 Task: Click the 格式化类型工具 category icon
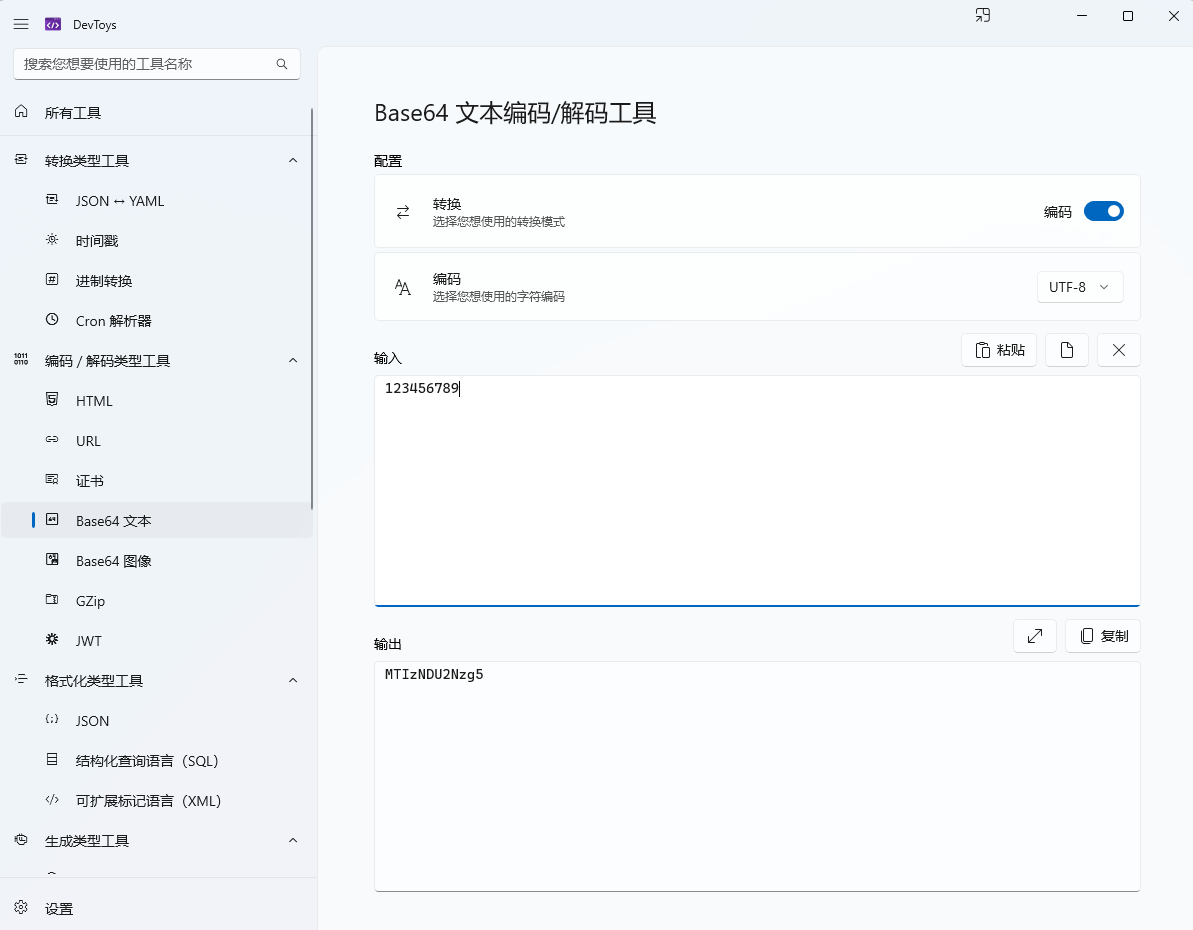(21, 679)
